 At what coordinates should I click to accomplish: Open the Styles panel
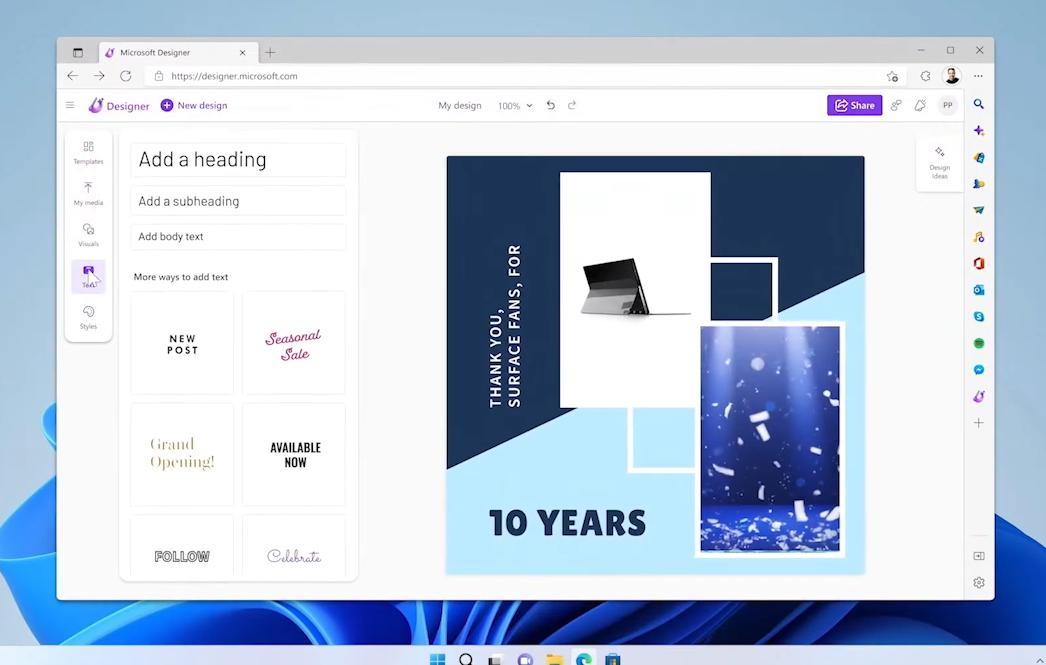click(x=88, y=317)
